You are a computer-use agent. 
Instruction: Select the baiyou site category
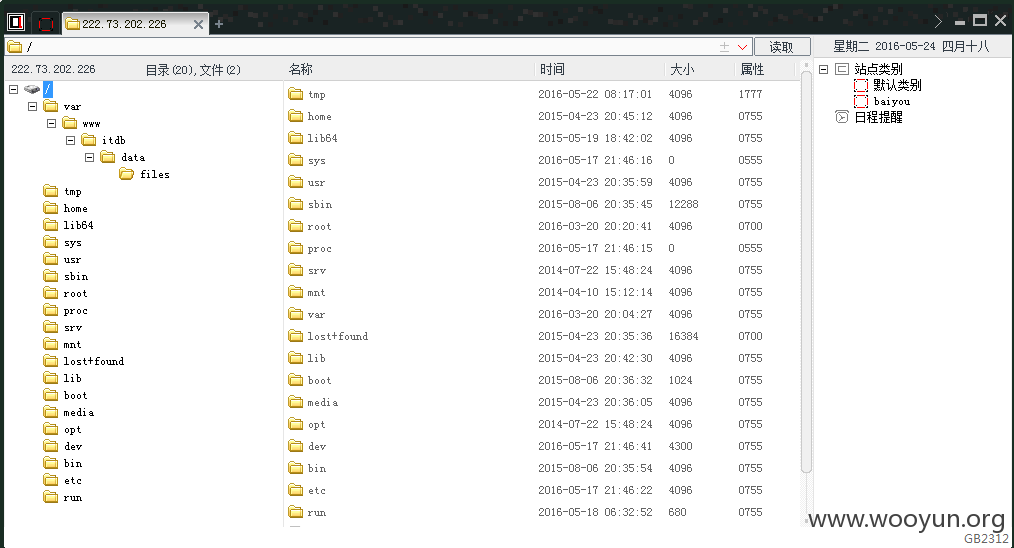[x=892, y=102]
